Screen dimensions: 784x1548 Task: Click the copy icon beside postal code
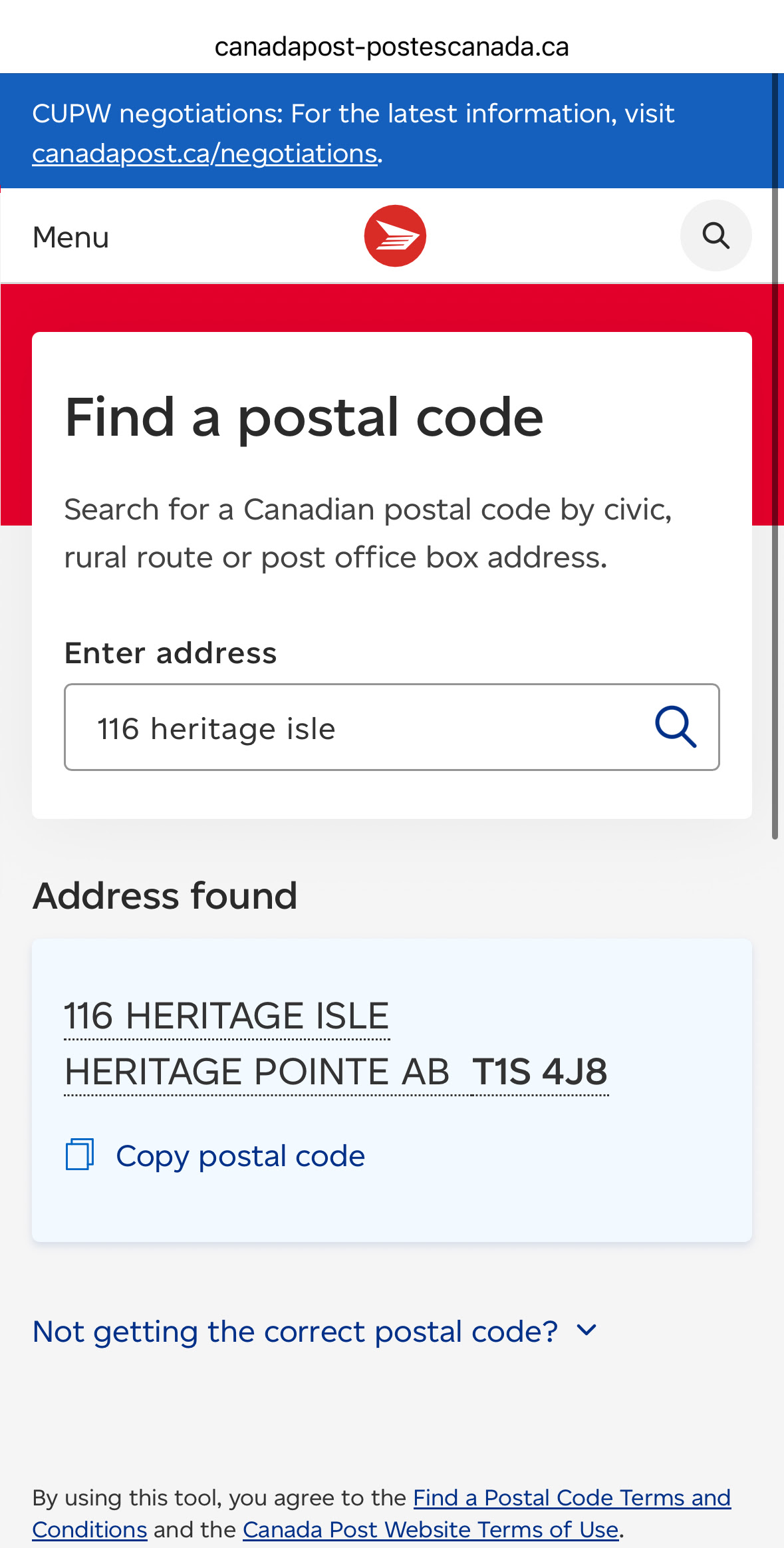pyautogui.click(x=80, y=1154)
